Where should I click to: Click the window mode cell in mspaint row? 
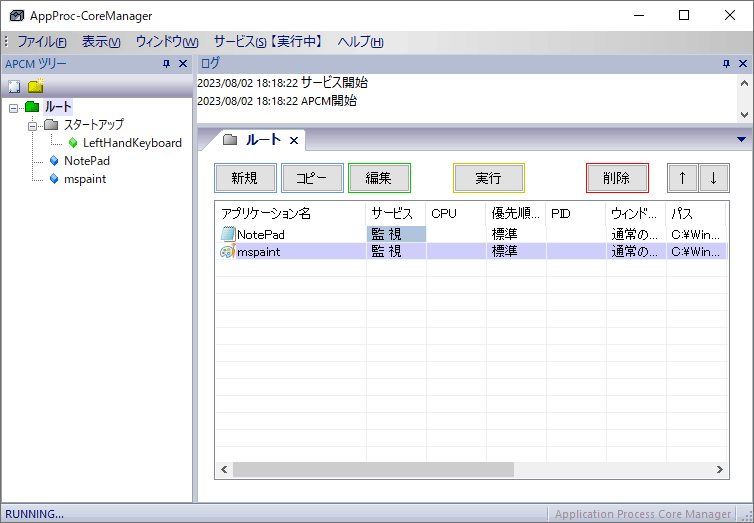(636, 251)
